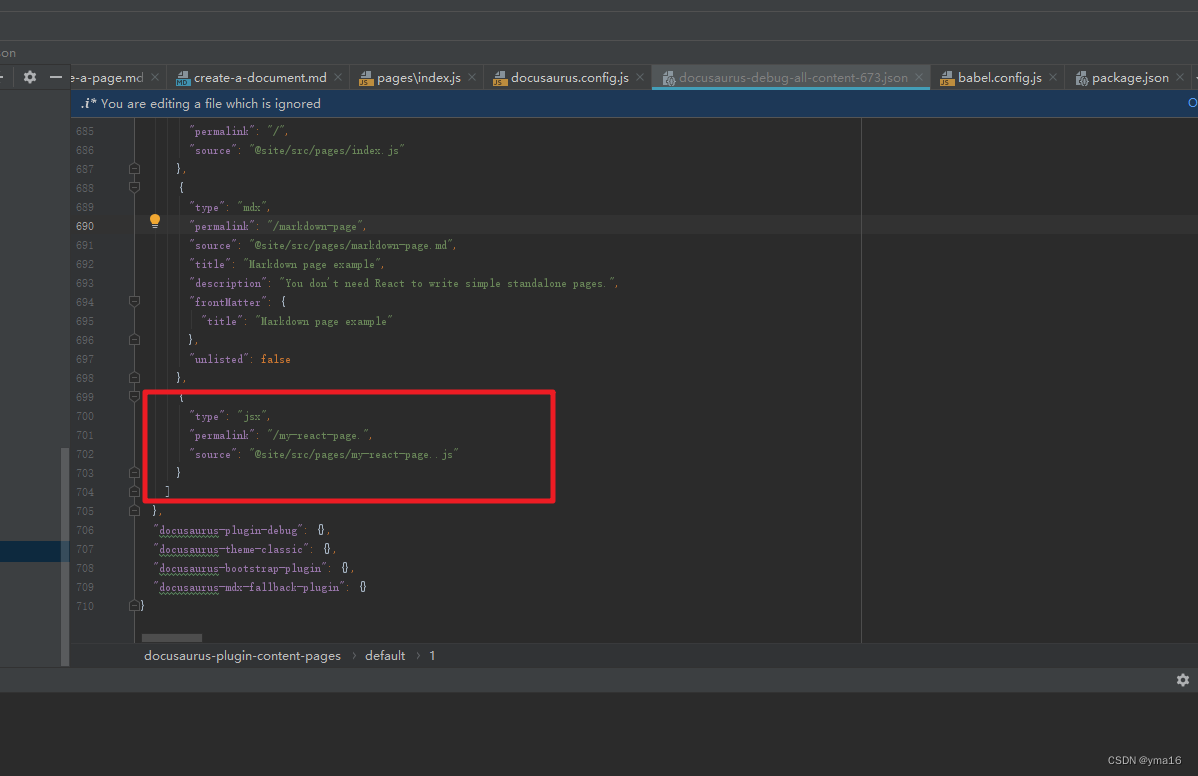1198x776 pixels.
Task: Close the docusaurus.config.js tab
Action: [639, 77]
